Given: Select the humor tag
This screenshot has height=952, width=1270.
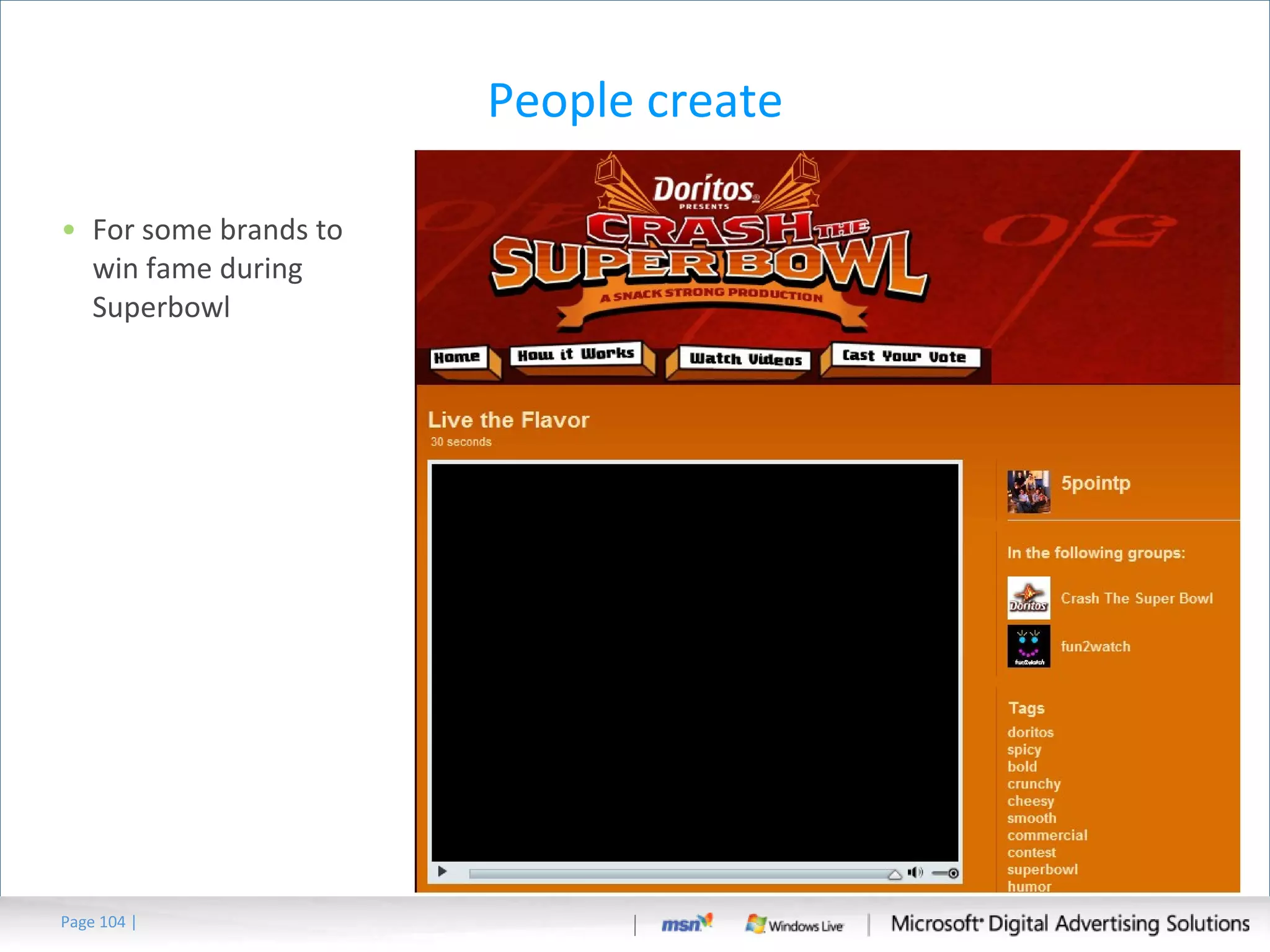Looking at the screenshot, I should 1029,886.
